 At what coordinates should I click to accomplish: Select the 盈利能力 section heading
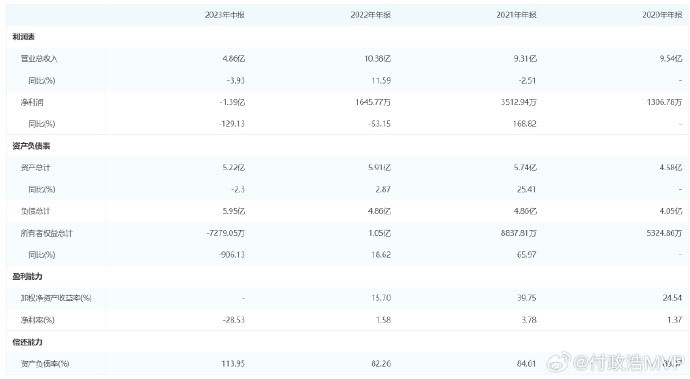(x=27, y=276)
